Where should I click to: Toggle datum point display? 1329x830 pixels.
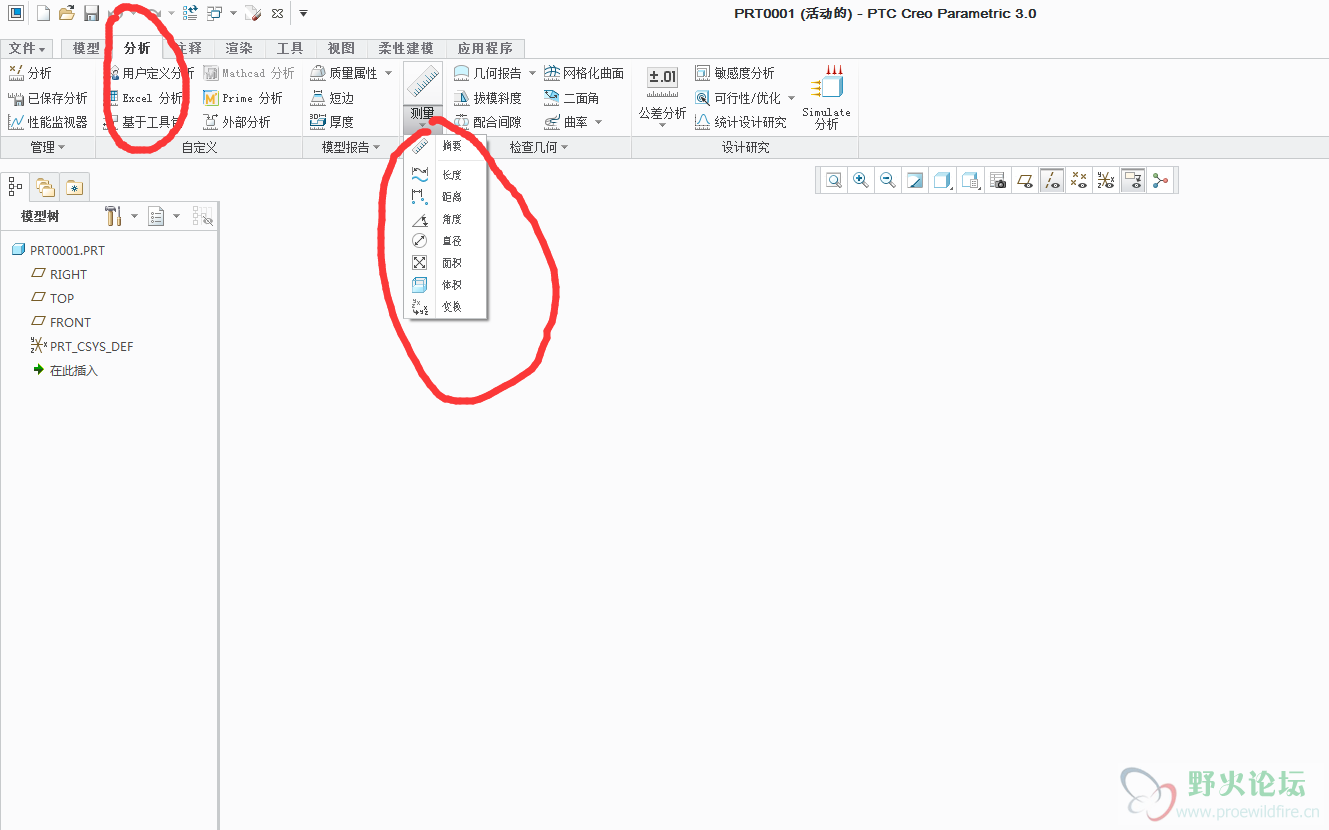coord(1078,180)
